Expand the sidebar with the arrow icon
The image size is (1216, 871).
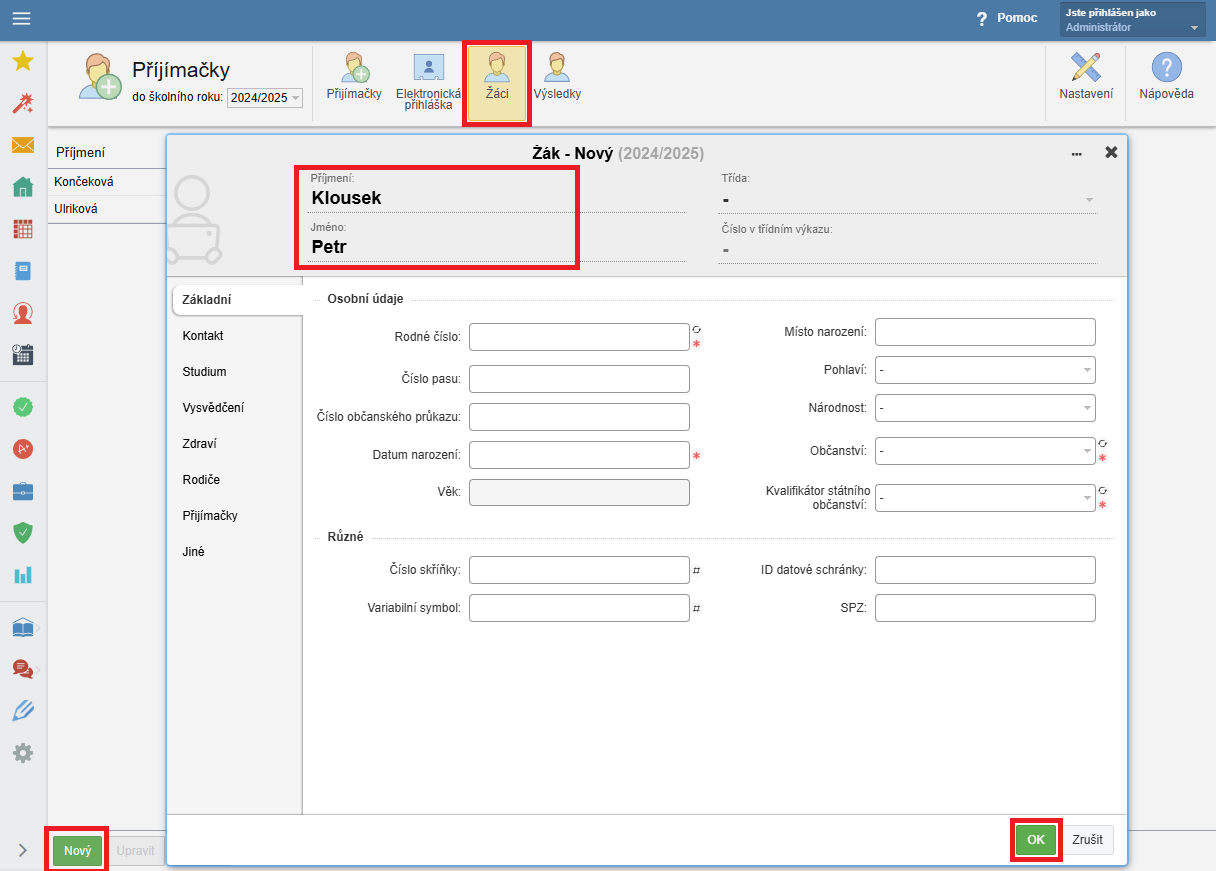coord(23,850)
